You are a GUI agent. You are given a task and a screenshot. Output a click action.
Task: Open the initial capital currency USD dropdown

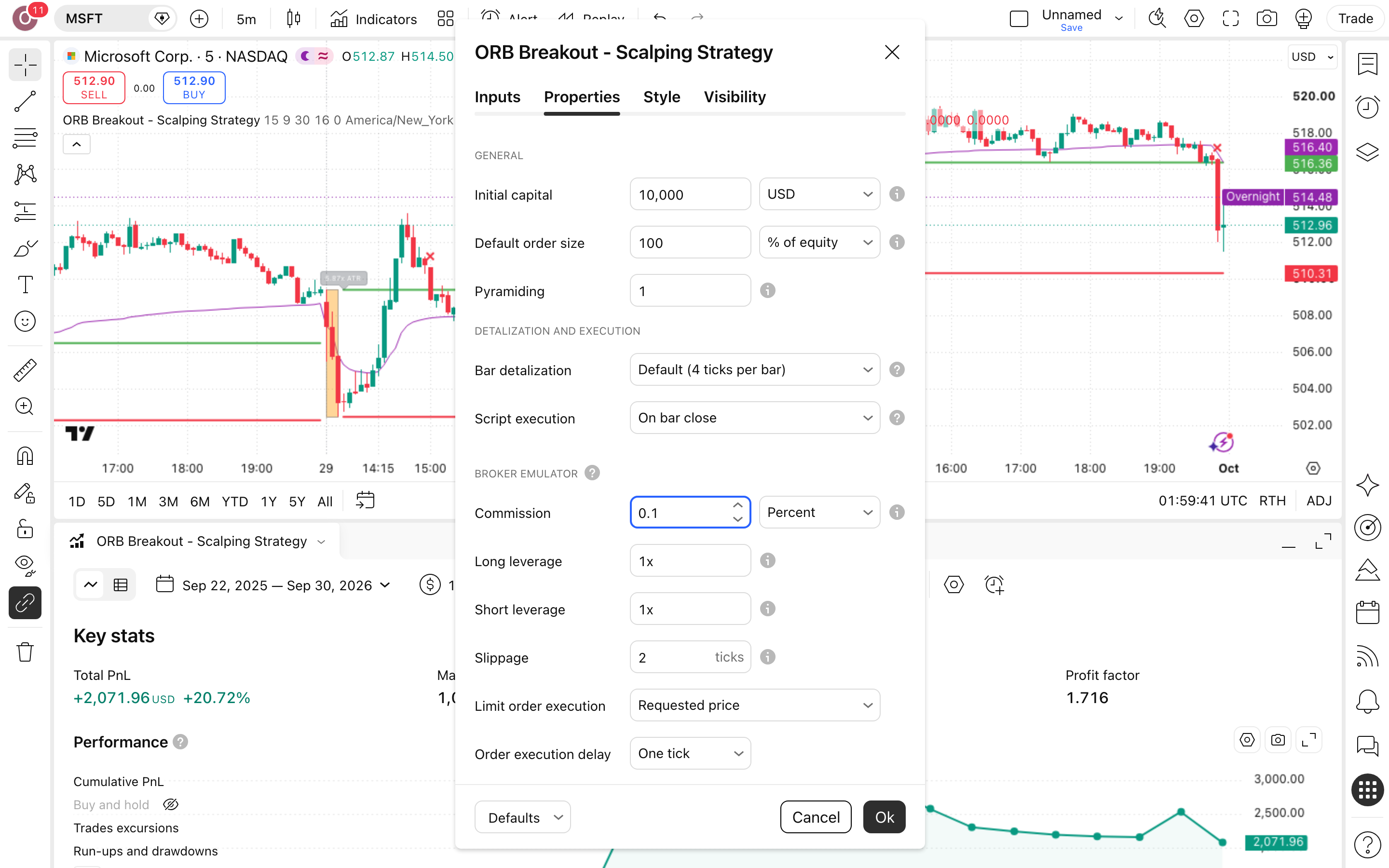tap(819, 194)
